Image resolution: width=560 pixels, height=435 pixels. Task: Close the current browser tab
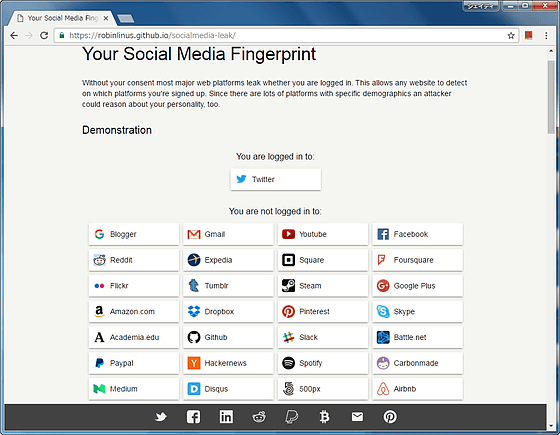point(106,18)
